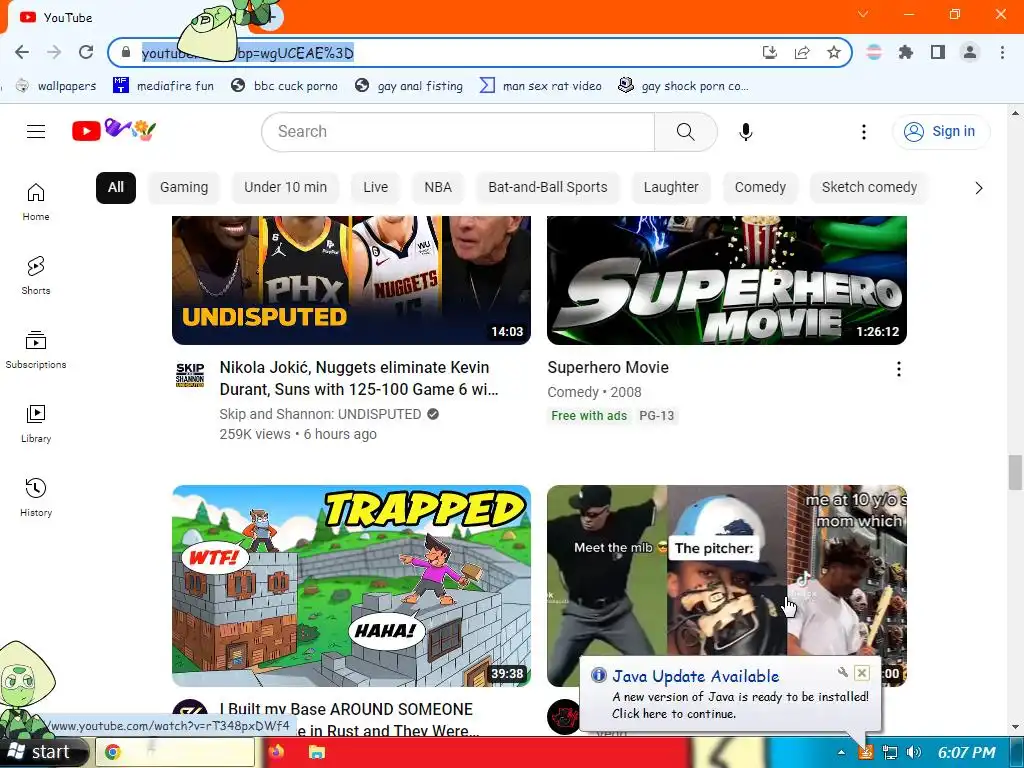The height and width of the screenshot is (768, 1024).
Task: Open Library in the sidebar
Action: (36, 424)
